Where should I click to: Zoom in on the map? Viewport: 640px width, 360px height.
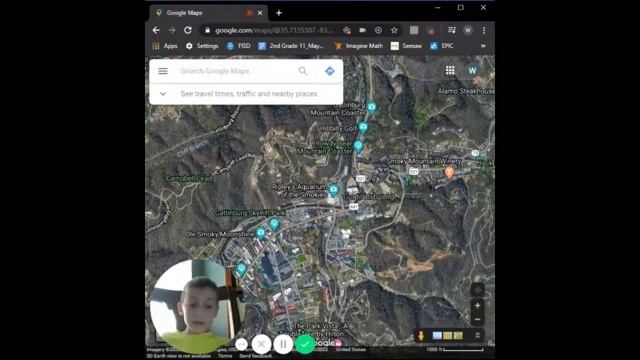tap(477, 306)
